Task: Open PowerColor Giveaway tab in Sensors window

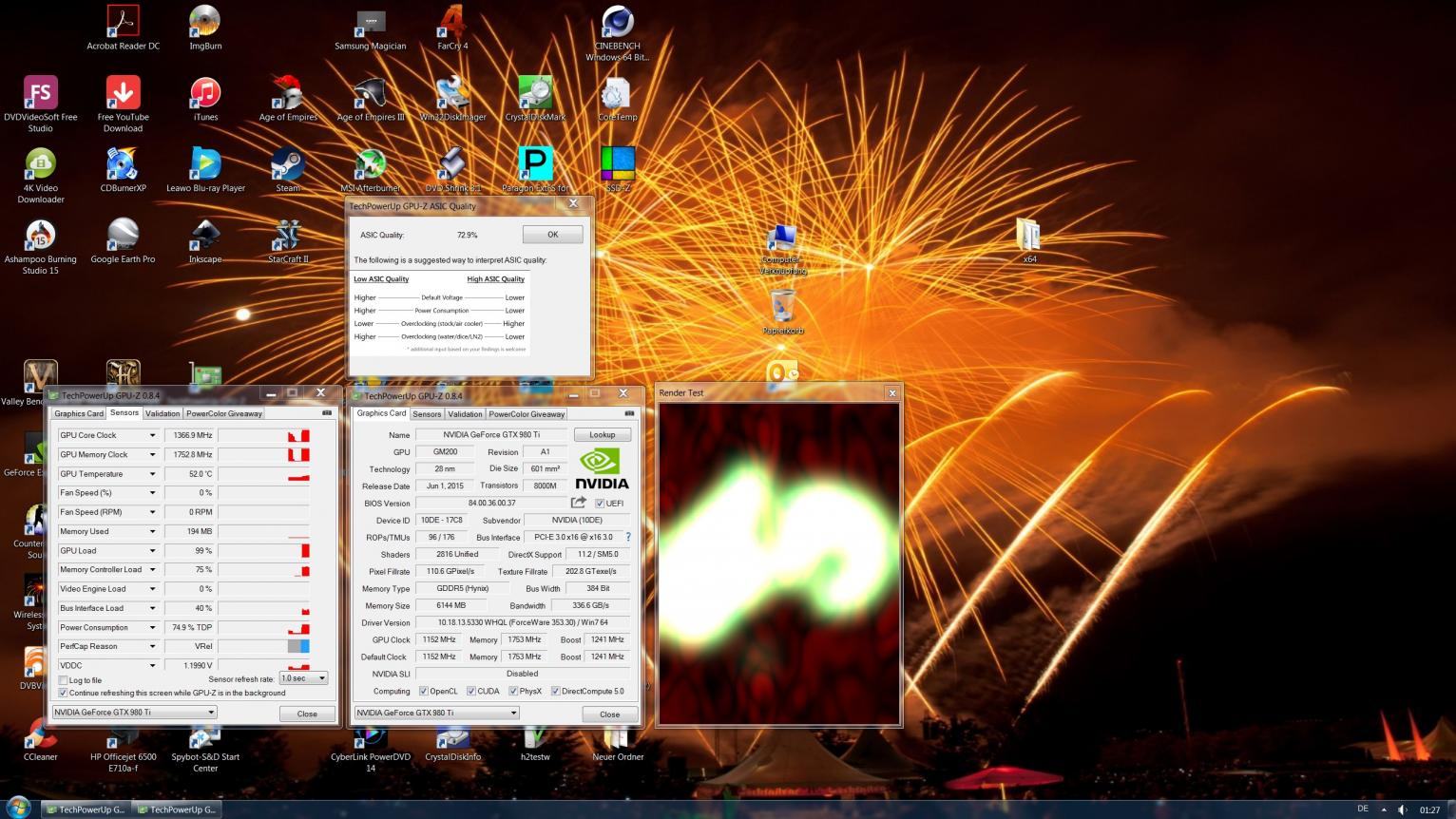Action: [x=224, y=413]
